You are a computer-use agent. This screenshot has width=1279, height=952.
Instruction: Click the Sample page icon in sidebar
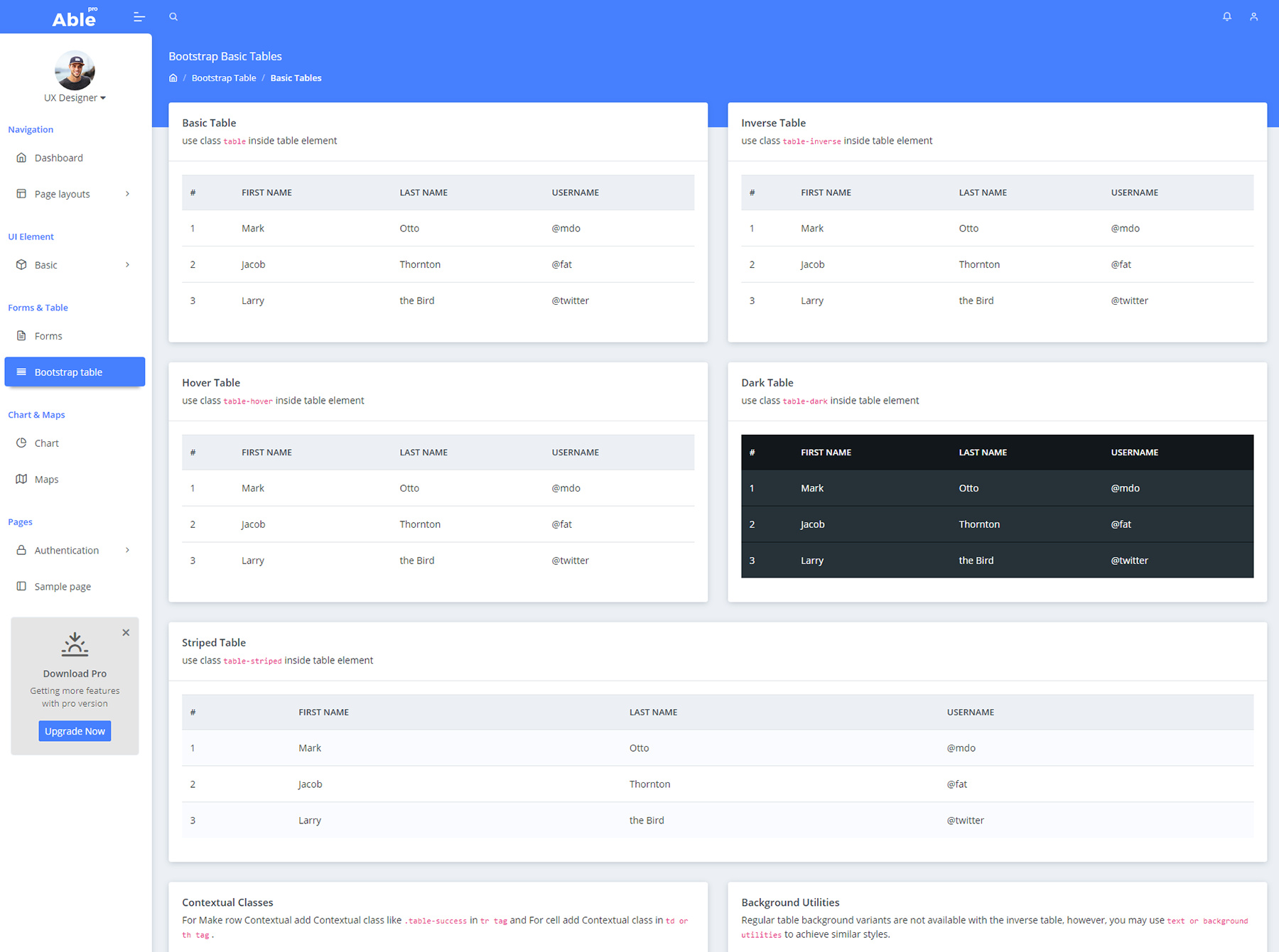click(21, 586)
